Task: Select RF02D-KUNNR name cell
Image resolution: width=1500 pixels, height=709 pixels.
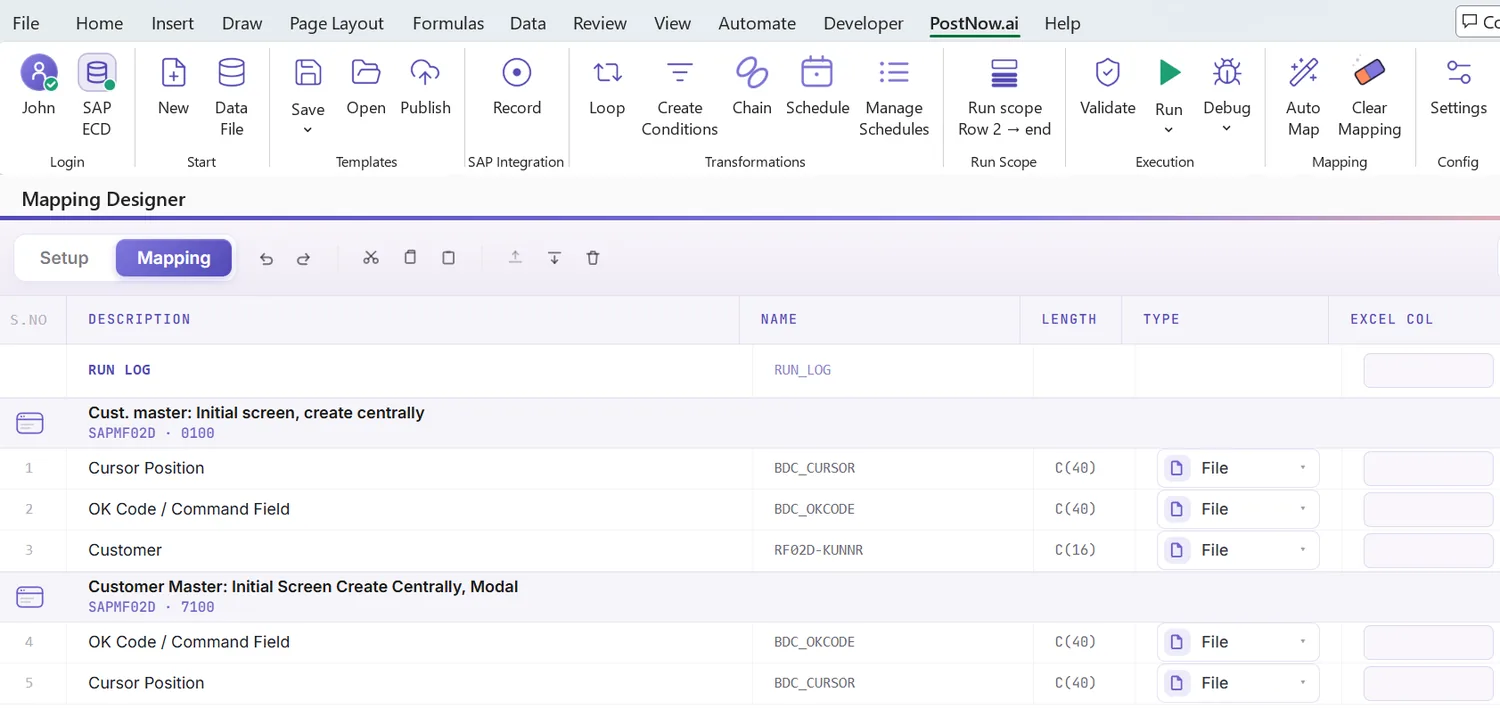Action: [x=818, y=550]
